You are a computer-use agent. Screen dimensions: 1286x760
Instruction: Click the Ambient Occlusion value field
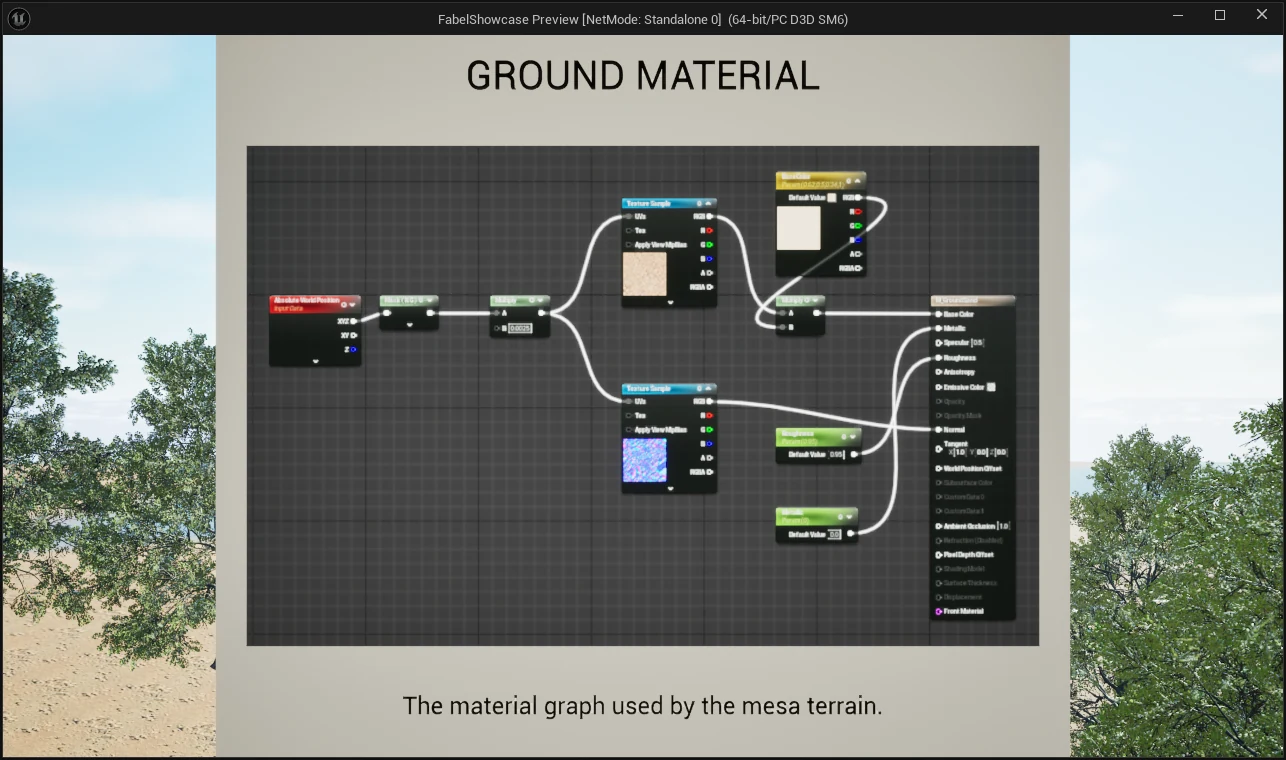[1003, 526]
